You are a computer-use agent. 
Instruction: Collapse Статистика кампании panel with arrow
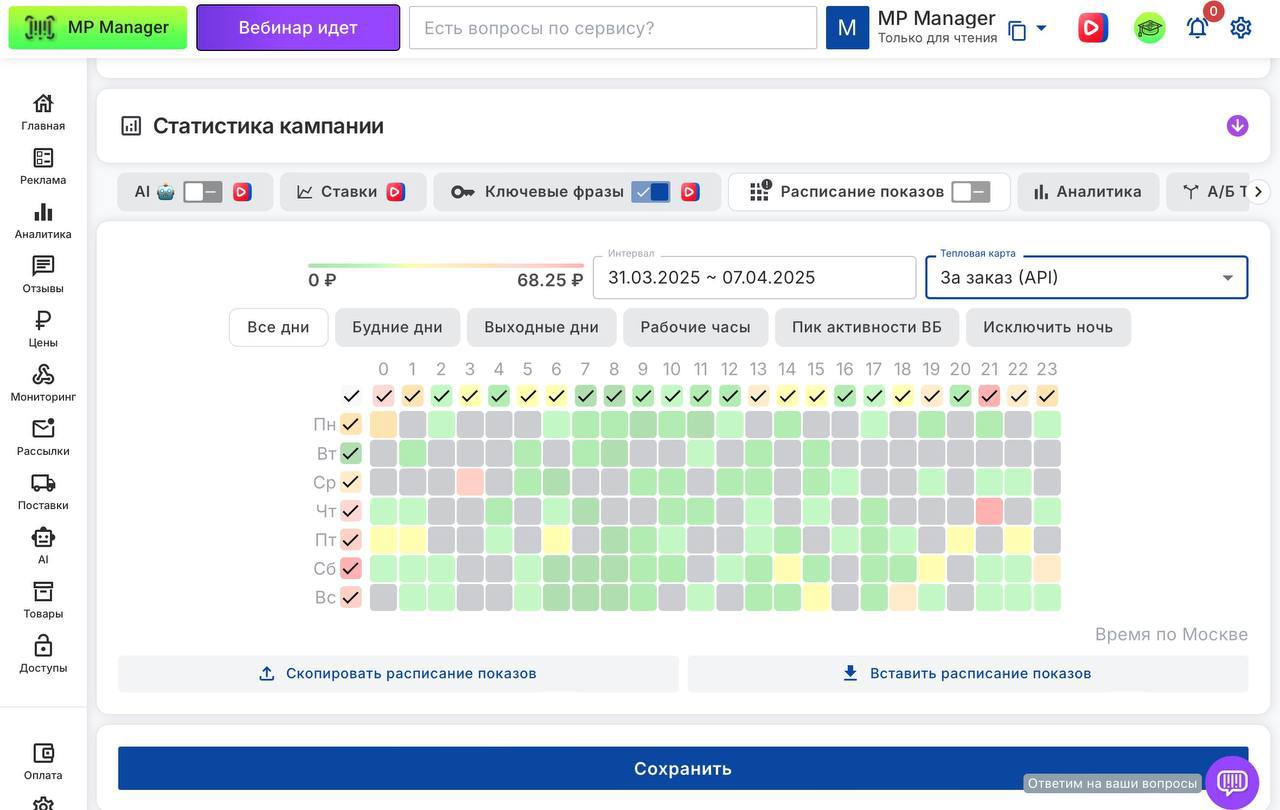1237,126
